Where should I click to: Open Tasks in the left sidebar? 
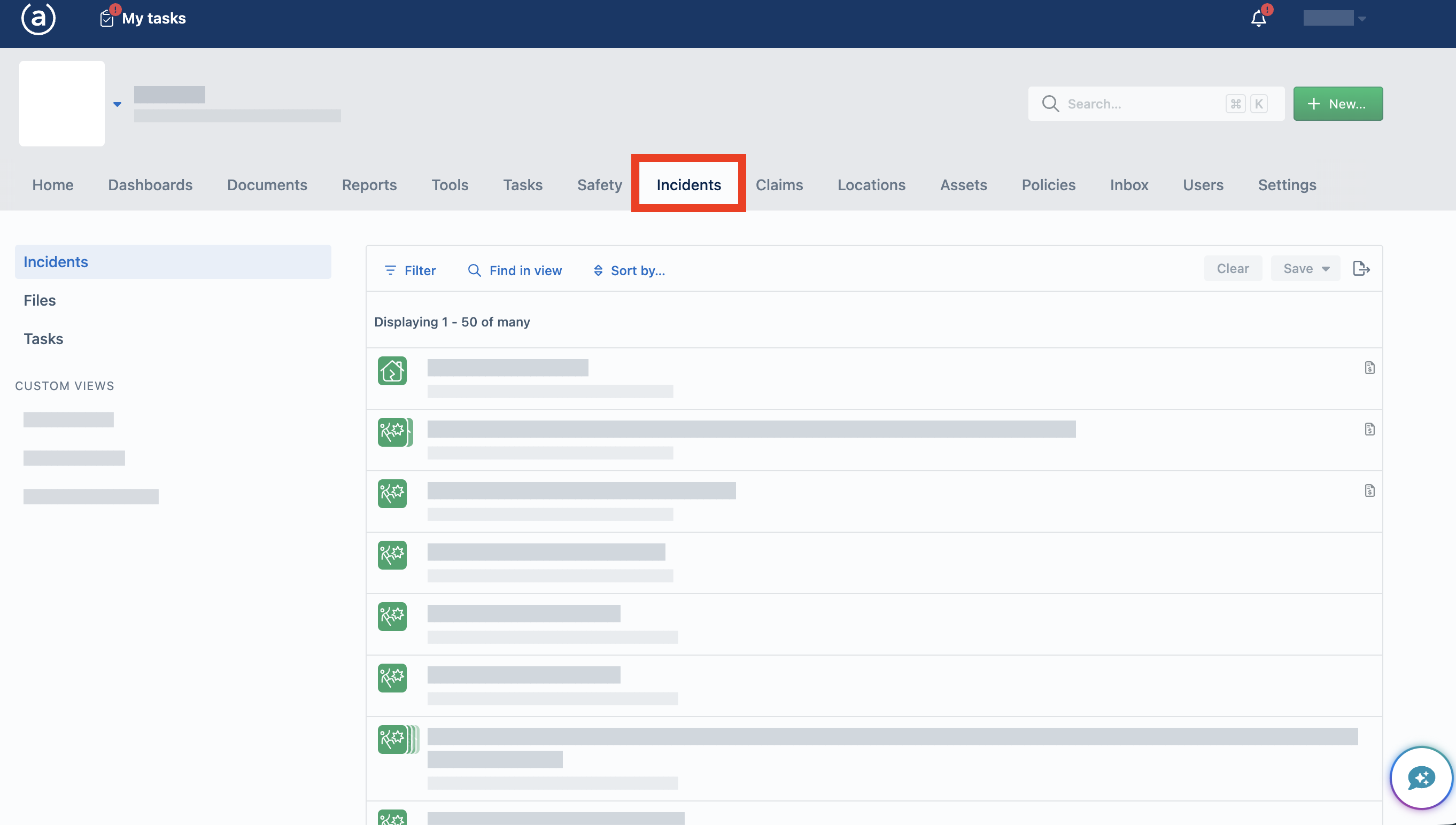click(x=43, y=339)
